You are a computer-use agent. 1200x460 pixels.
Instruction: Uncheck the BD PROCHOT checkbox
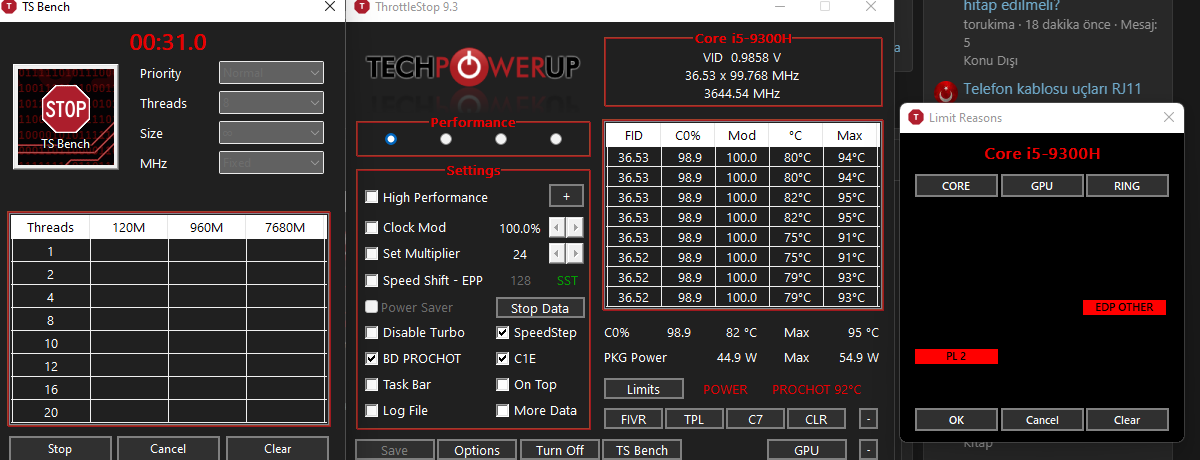(x=372, y=359)
